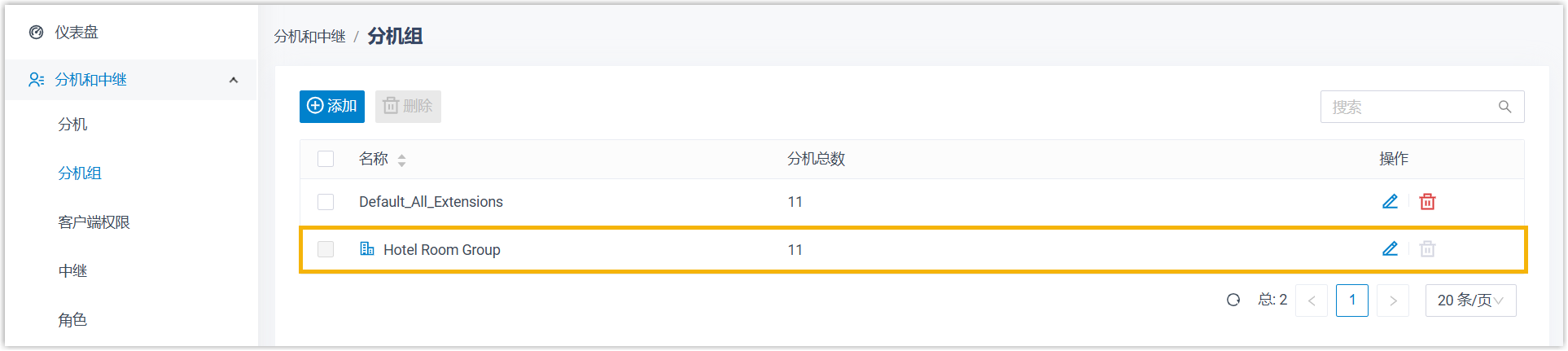Open the 客户端权限 sidebar menu item
The width and height of the screenshot is (1568, 351).
(94, 222)
